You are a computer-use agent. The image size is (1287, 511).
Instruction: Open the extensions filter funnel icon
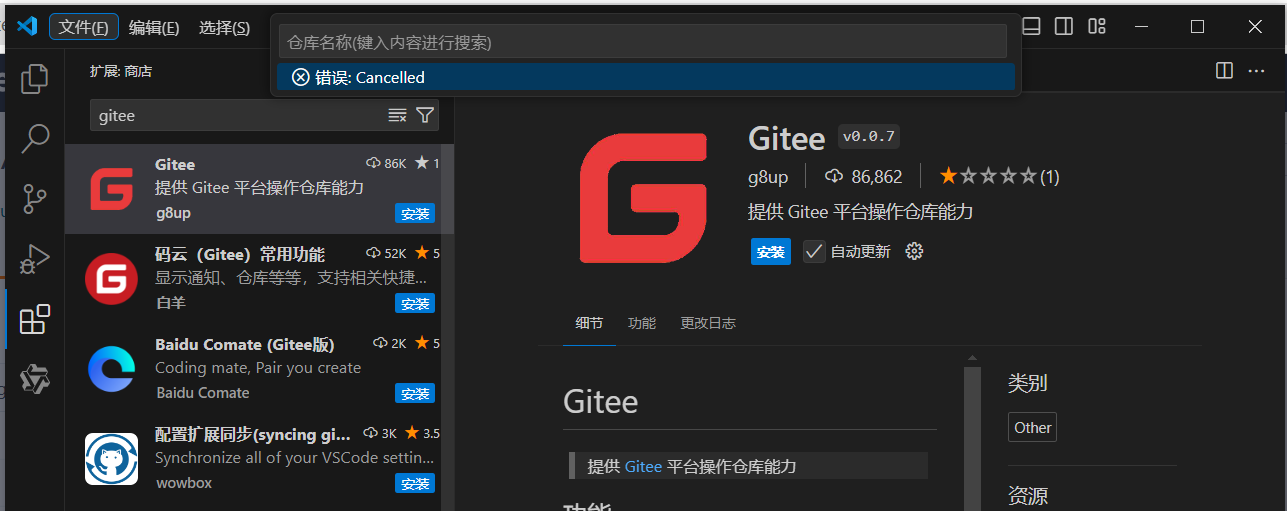coord(425,115)
